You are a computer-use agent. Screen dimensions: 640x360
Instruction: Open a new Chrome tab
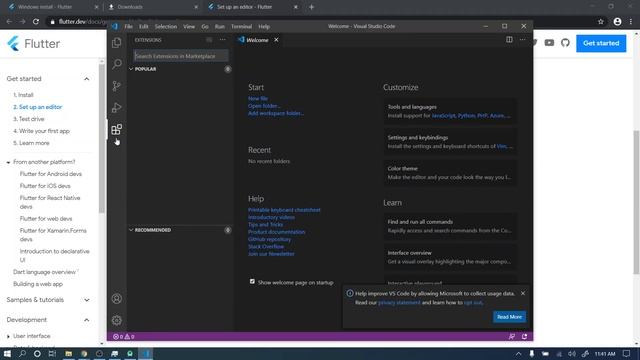point(311,7)
